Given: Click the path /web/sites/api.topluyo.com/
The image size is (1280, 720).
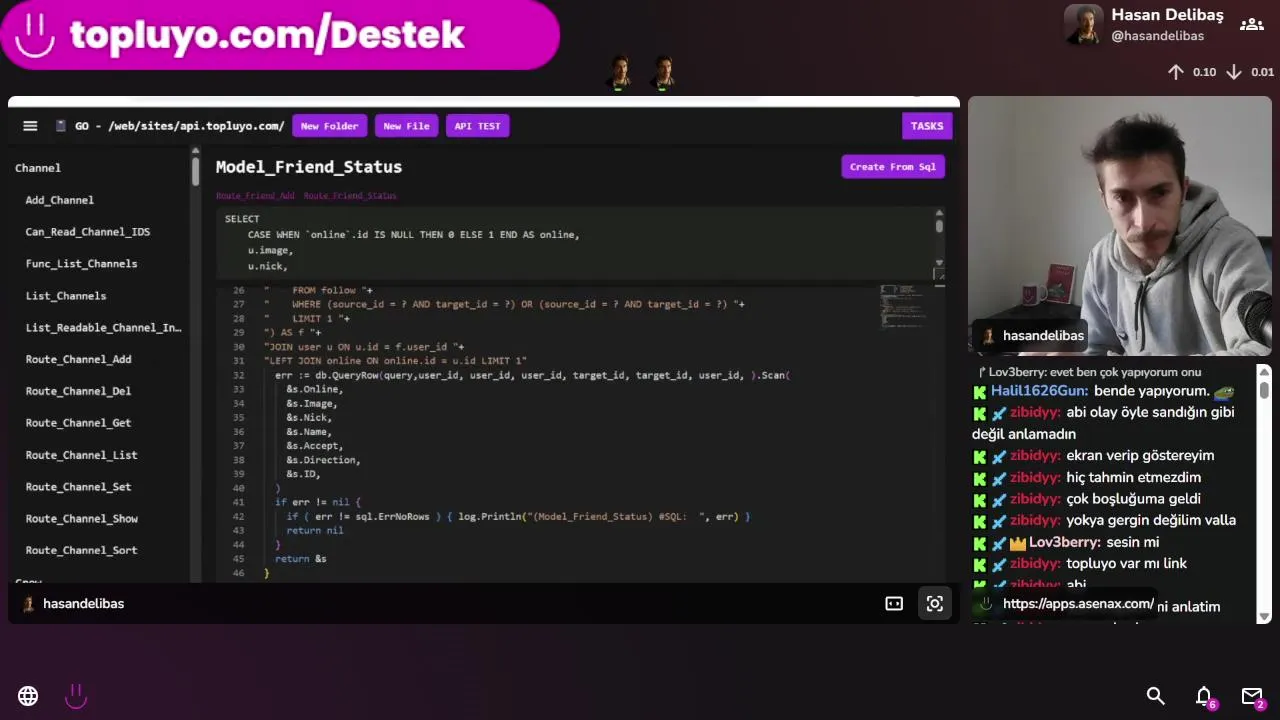Looking at the screenshot, I should tap(196, 126).
